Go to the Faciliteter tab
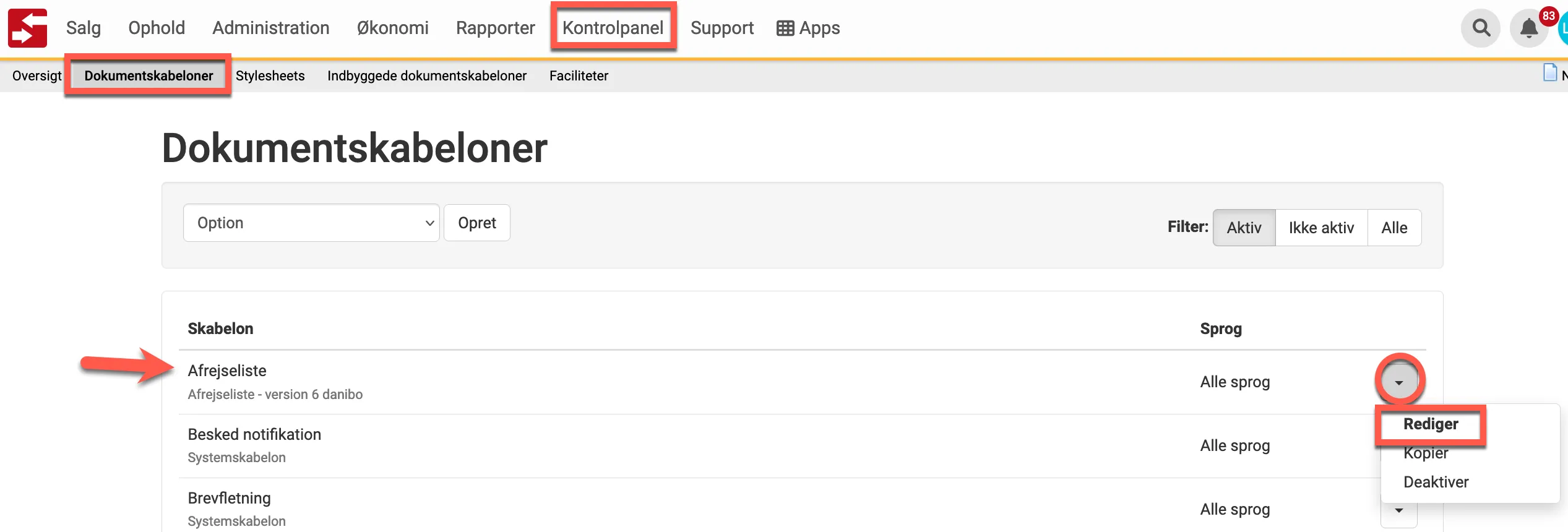 (579, 75)
